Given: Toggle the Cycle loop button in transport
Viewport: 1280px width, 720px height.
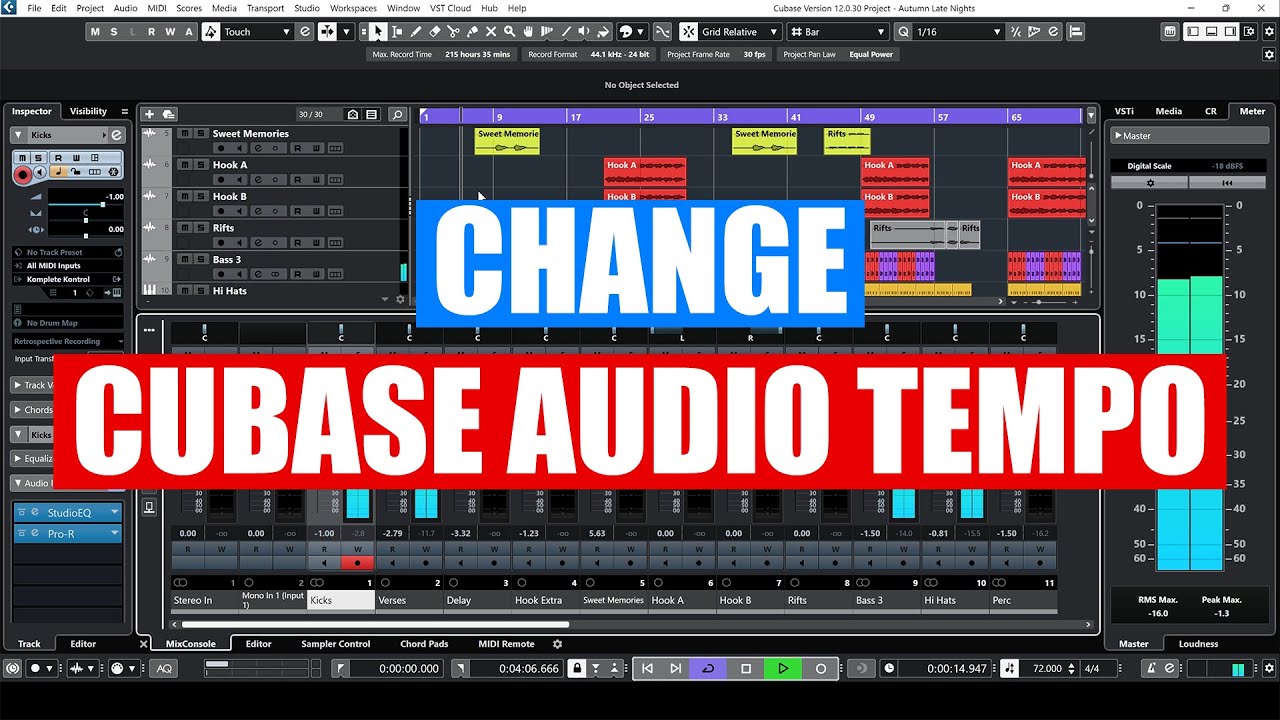Looking at the screenshot, I should pyautogui.click(x=708, y=668).
